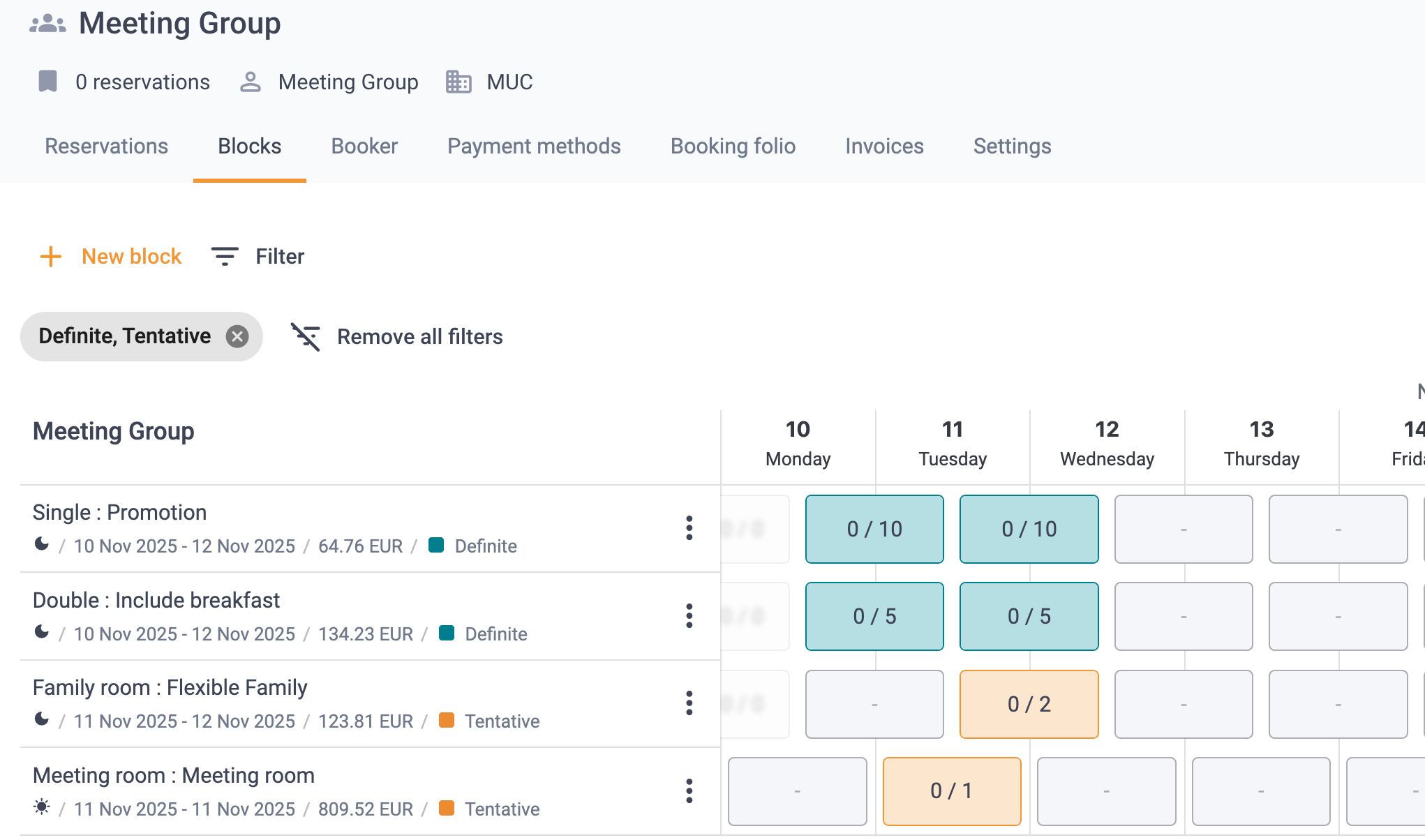Click the building icon next to MUC

point(458,82)
